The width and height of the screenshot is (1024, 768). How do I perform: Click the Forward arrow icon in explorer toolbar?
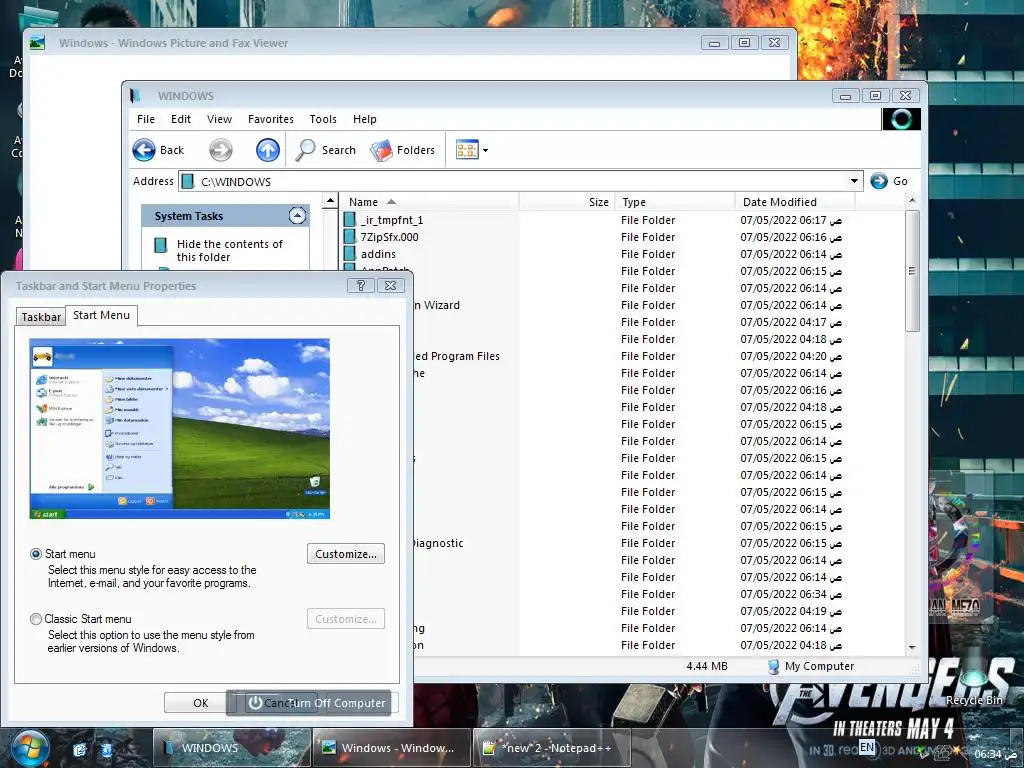(x=221, y=150)
